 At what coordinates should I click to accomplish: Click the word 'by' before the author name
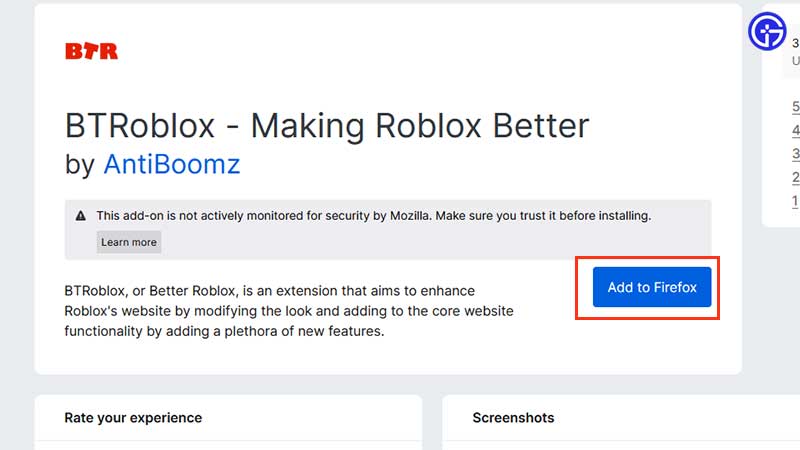(x=80, y=165)
